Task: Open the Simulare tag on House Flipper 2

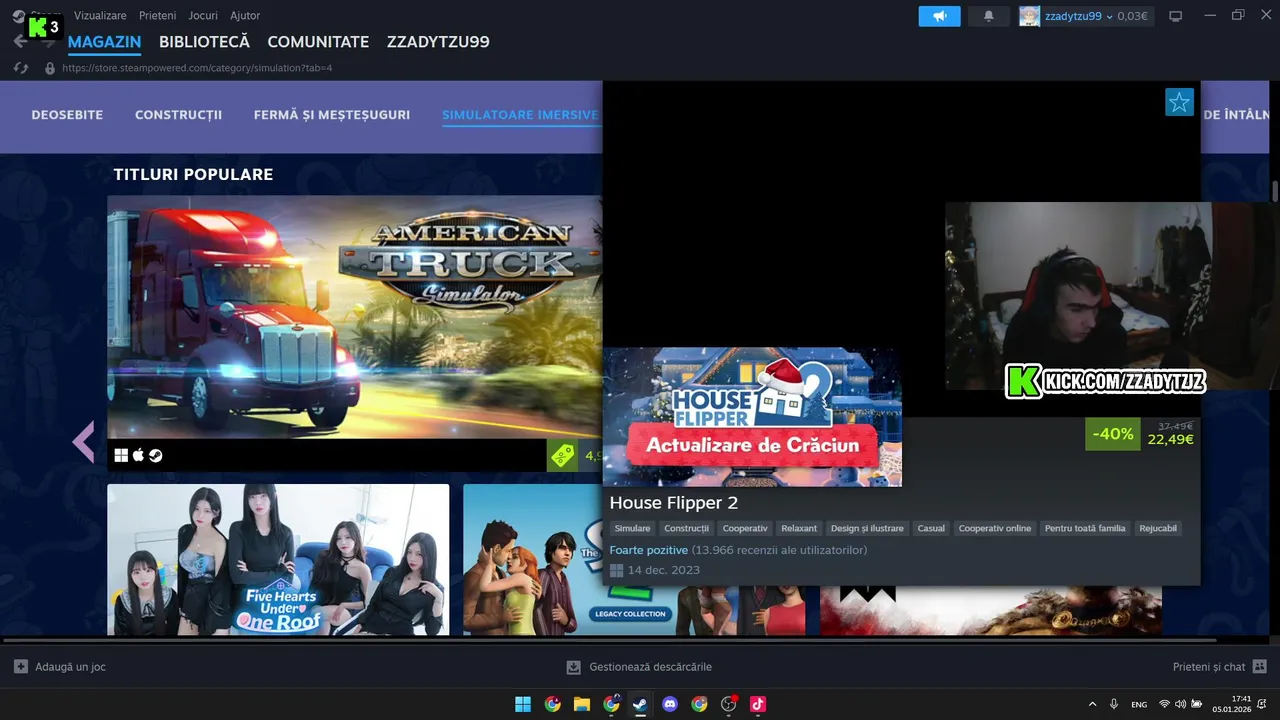Action: point(632,528)
